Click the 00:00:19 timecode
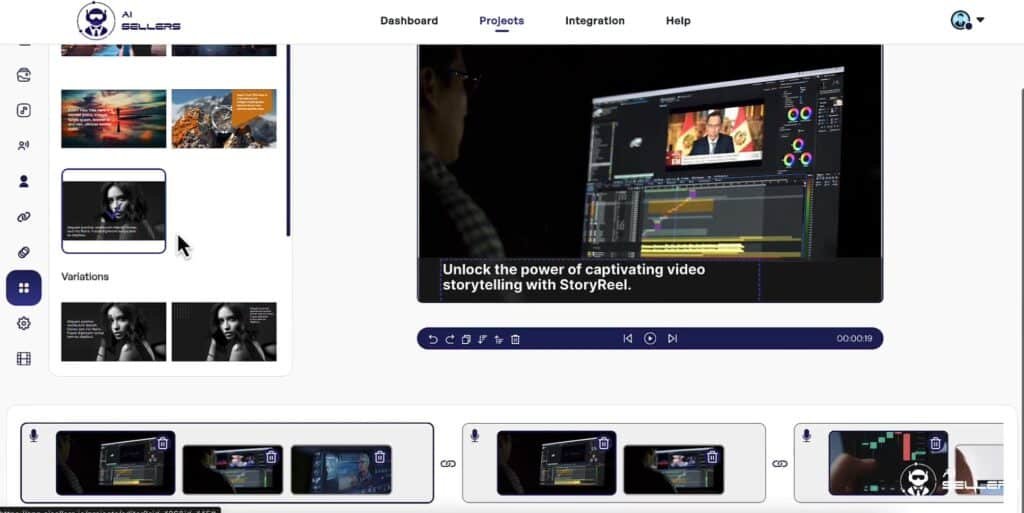1024x513 pixels. pos(854,339)
